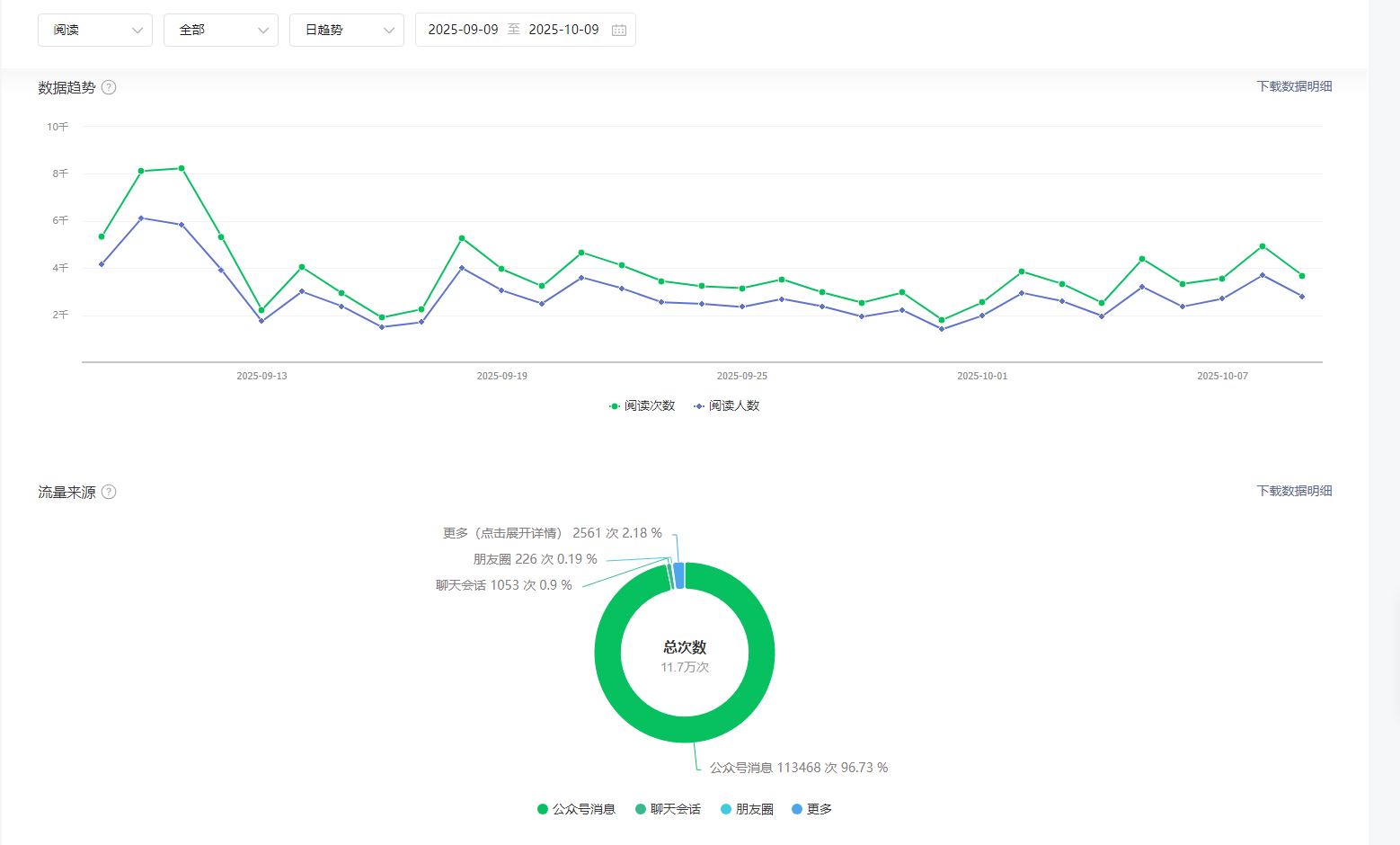Expand the 日趋势 trend dropdown

[347, 30]
